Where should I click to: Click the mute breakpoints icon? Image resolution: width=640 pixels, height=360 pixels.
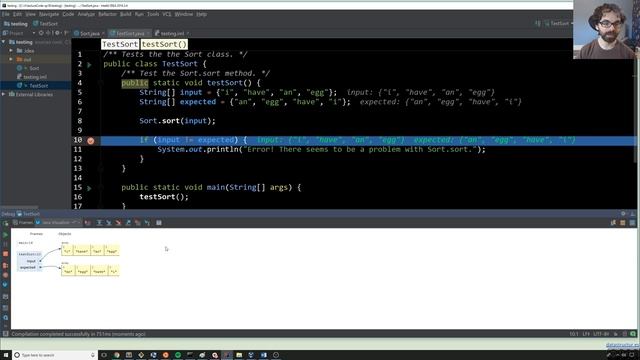(x=5, y=275)
